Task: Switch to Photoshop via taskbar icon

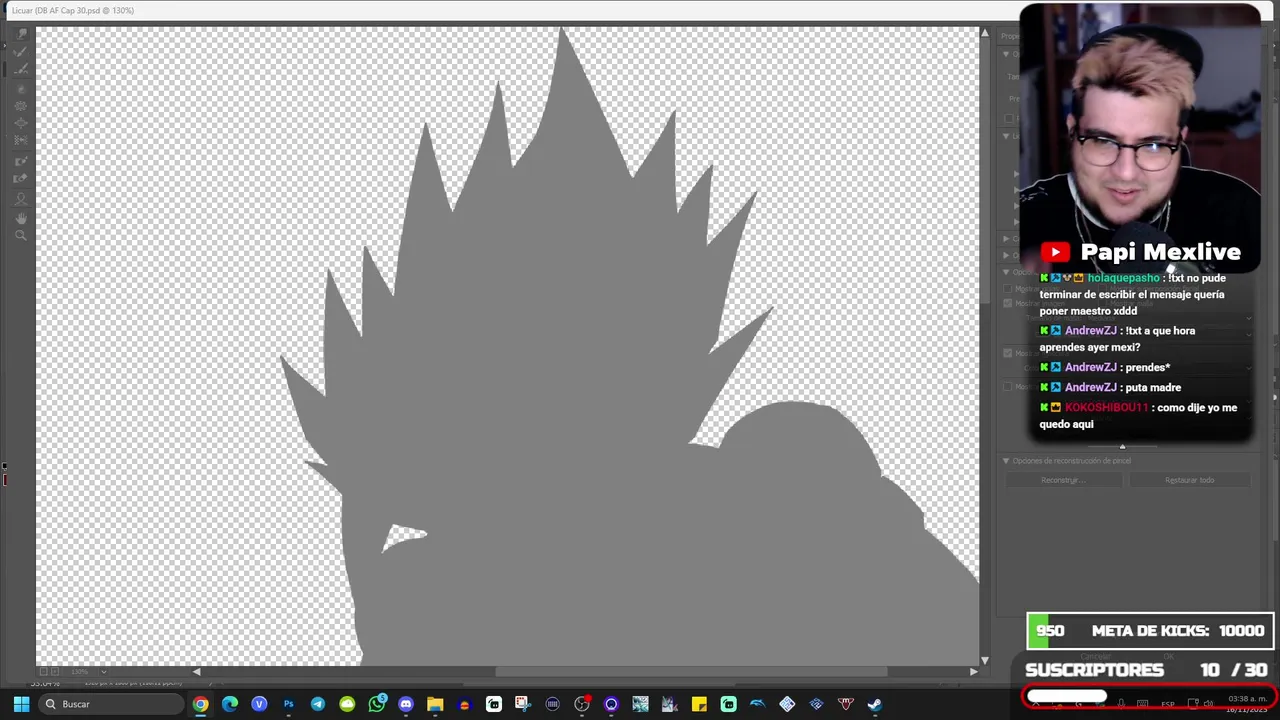Action: click(x=288, y=704)
